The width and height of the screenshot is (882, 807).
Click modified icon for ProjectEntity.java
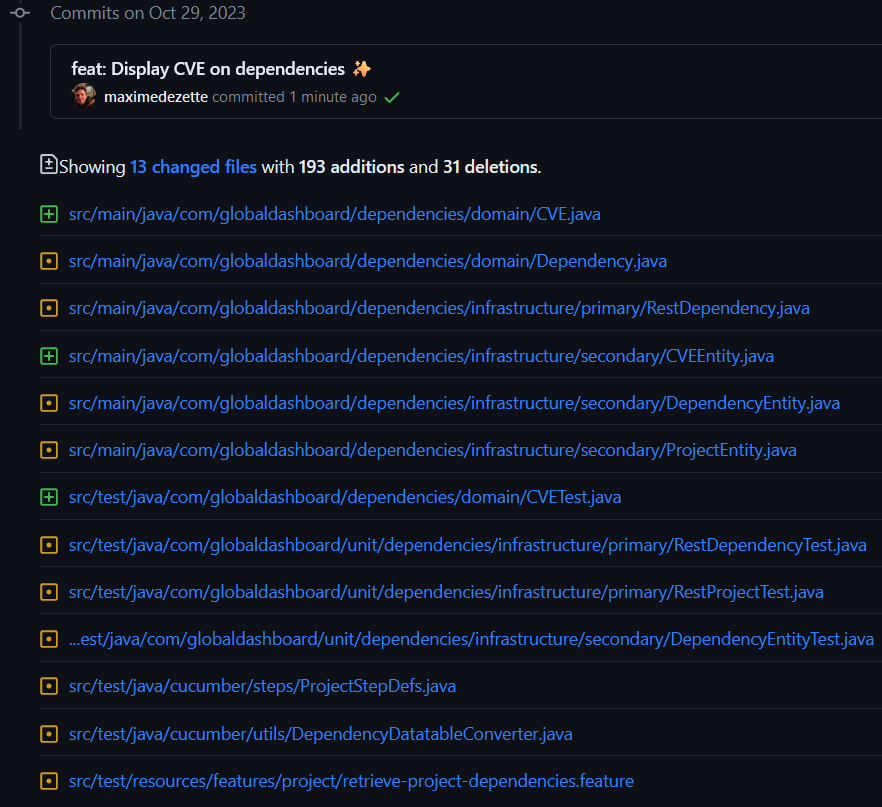point(49,450)
